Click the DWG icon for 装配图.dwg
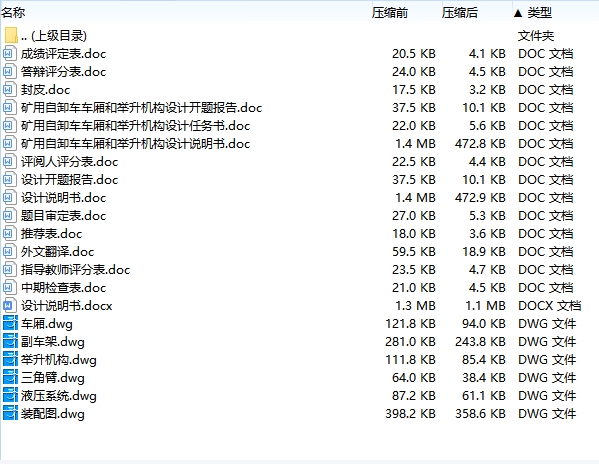599x464 pixels. tap(10, 413)
